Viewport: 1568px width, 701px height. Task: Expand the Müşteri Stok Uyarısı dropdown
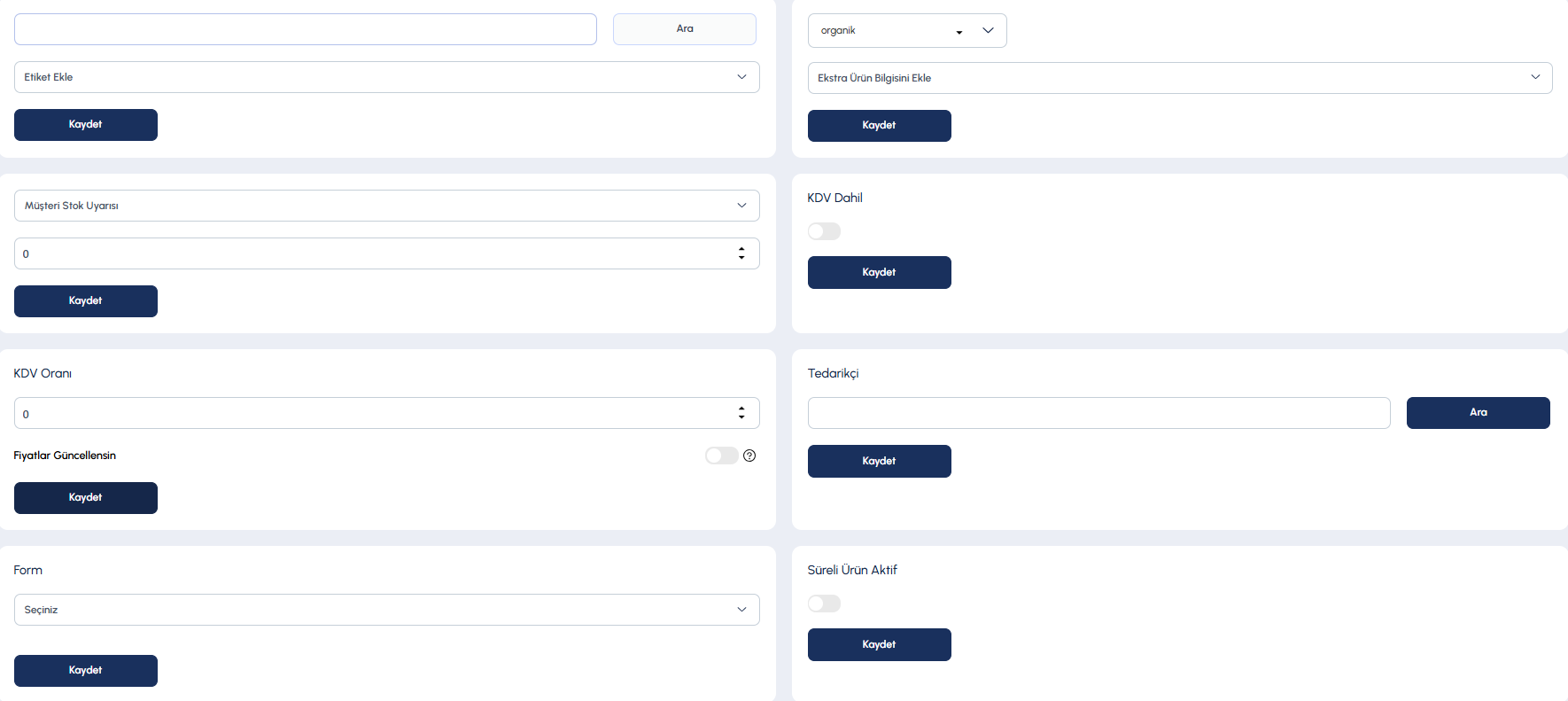pyautogui.click(x=387, y=206)
